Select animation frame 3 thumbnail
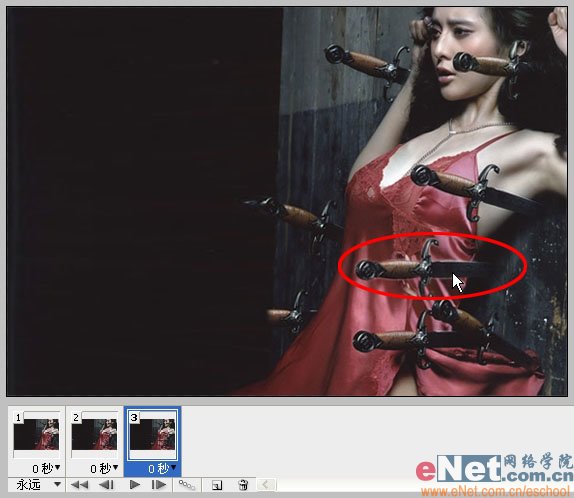The image size is (574, 498). (152, 434)
